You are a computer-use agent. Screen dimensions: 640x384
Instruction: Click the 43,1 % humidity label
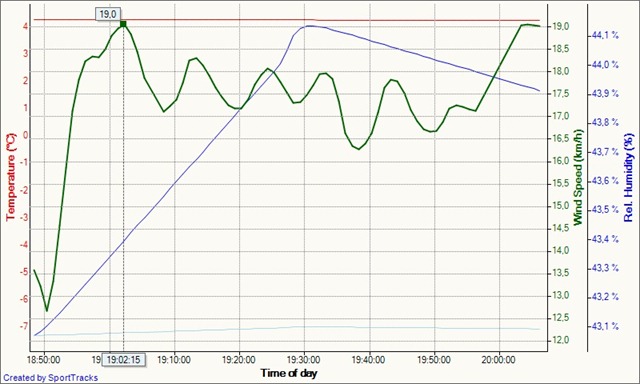(x=605, y=326)
